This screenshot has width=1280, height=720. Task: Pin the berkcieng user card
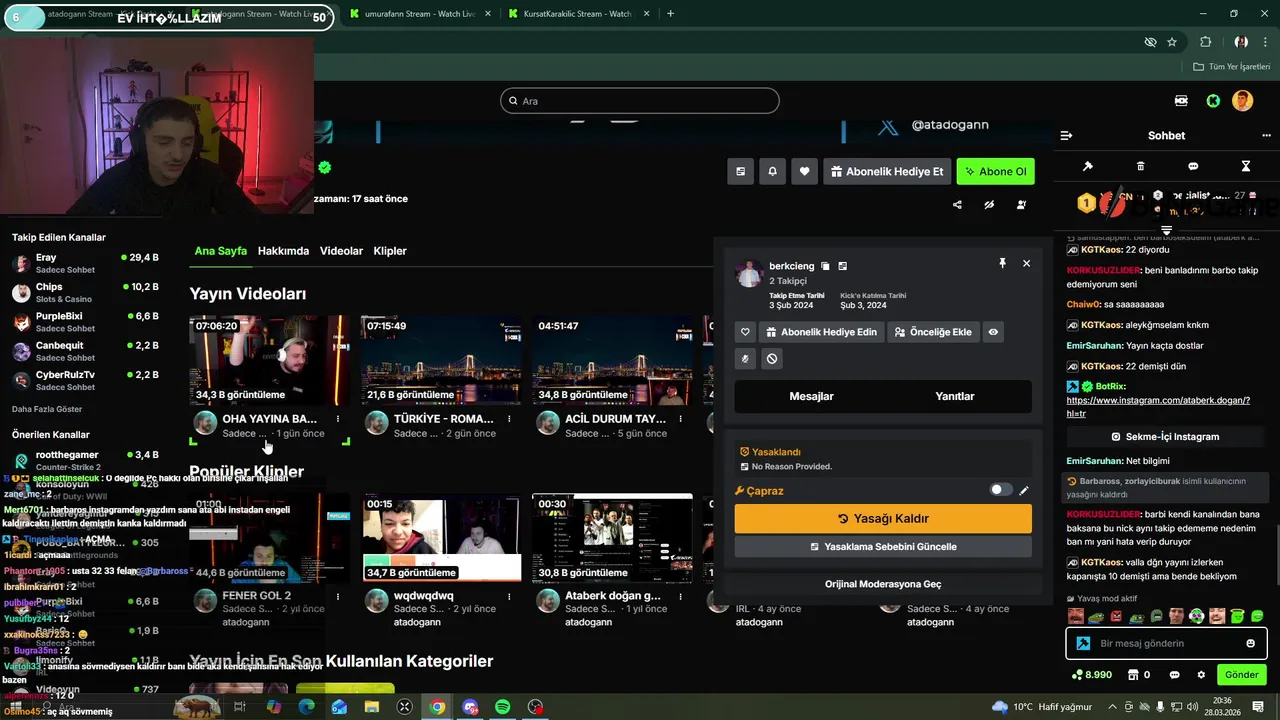tap(1002, 263)
